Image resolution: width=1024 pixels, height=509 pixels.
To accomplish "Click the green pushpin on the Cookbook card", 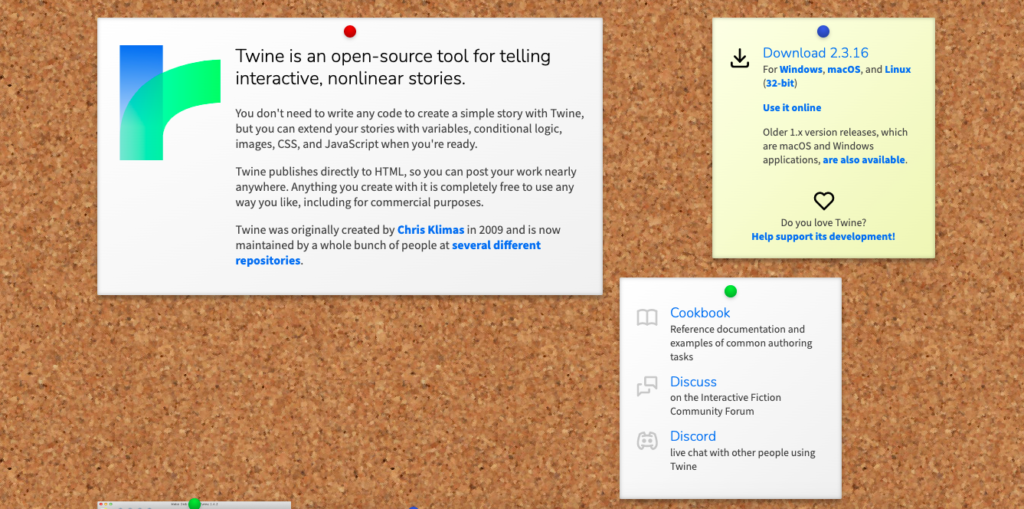I will (x=730, y=291).
